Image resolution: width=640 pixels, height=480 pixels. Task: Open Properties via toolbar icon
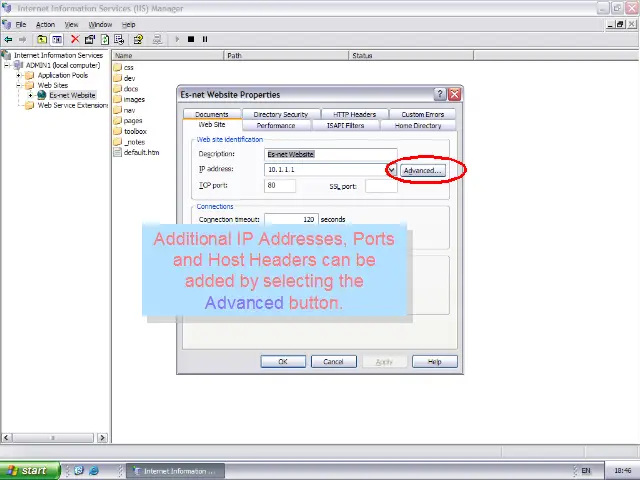point(90,39)
